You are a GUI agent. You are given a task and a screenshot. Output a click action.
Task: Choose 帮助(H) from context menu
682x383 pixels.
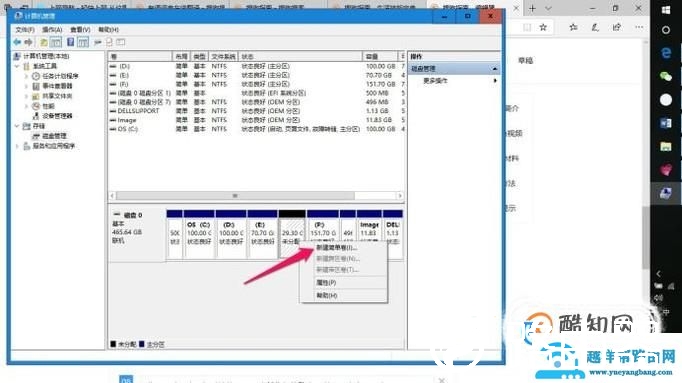(x=327, y=296)
